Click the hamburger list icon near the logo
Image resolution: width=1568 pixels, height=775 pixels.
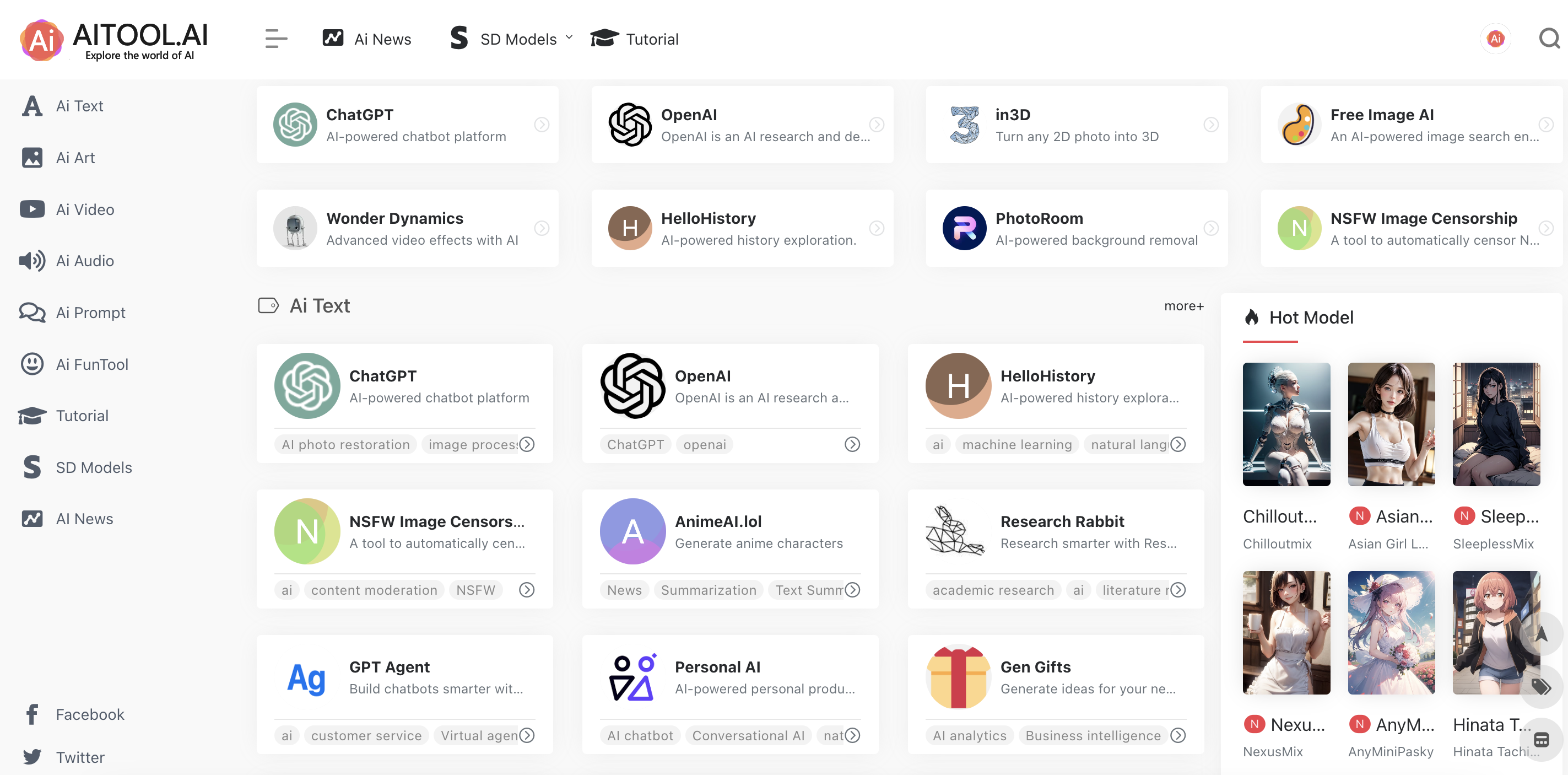(275, 39)
